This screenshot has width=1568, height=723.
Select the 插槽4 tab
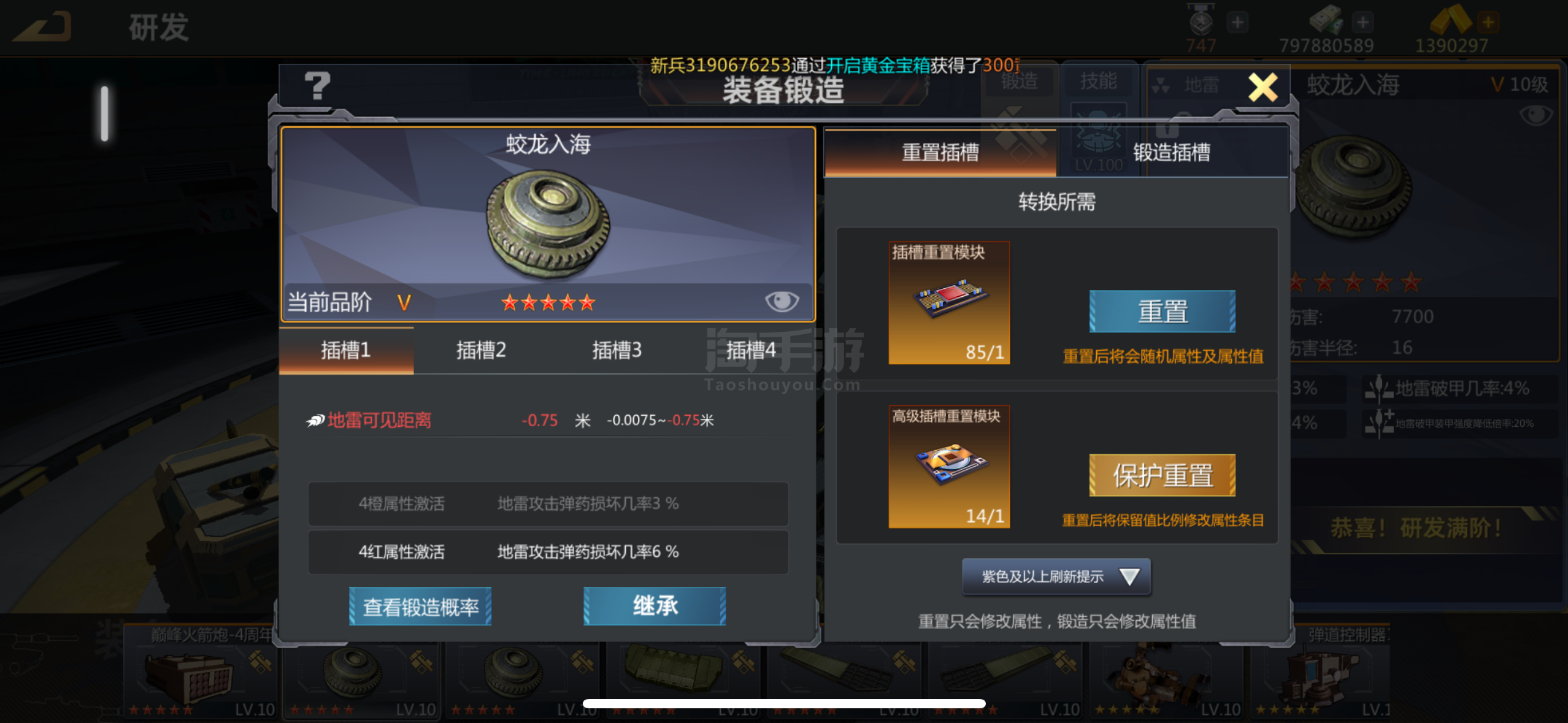click(x=751, y=350)
